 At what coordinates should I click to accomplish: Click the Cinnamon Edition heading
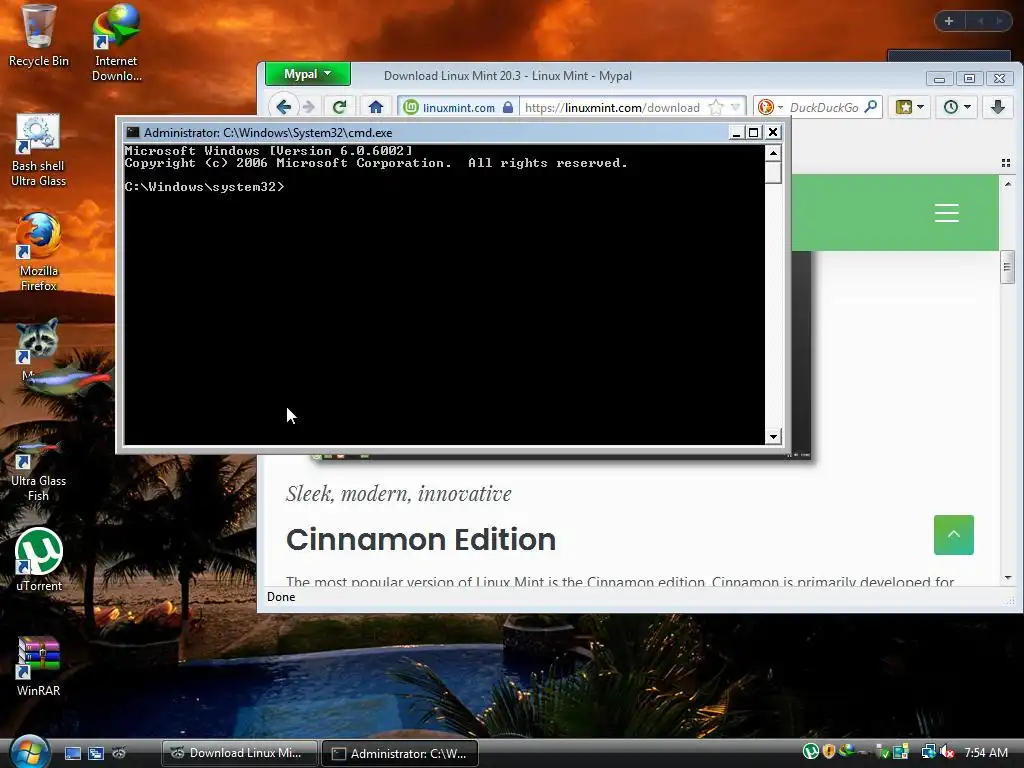[x=421, y=539]
